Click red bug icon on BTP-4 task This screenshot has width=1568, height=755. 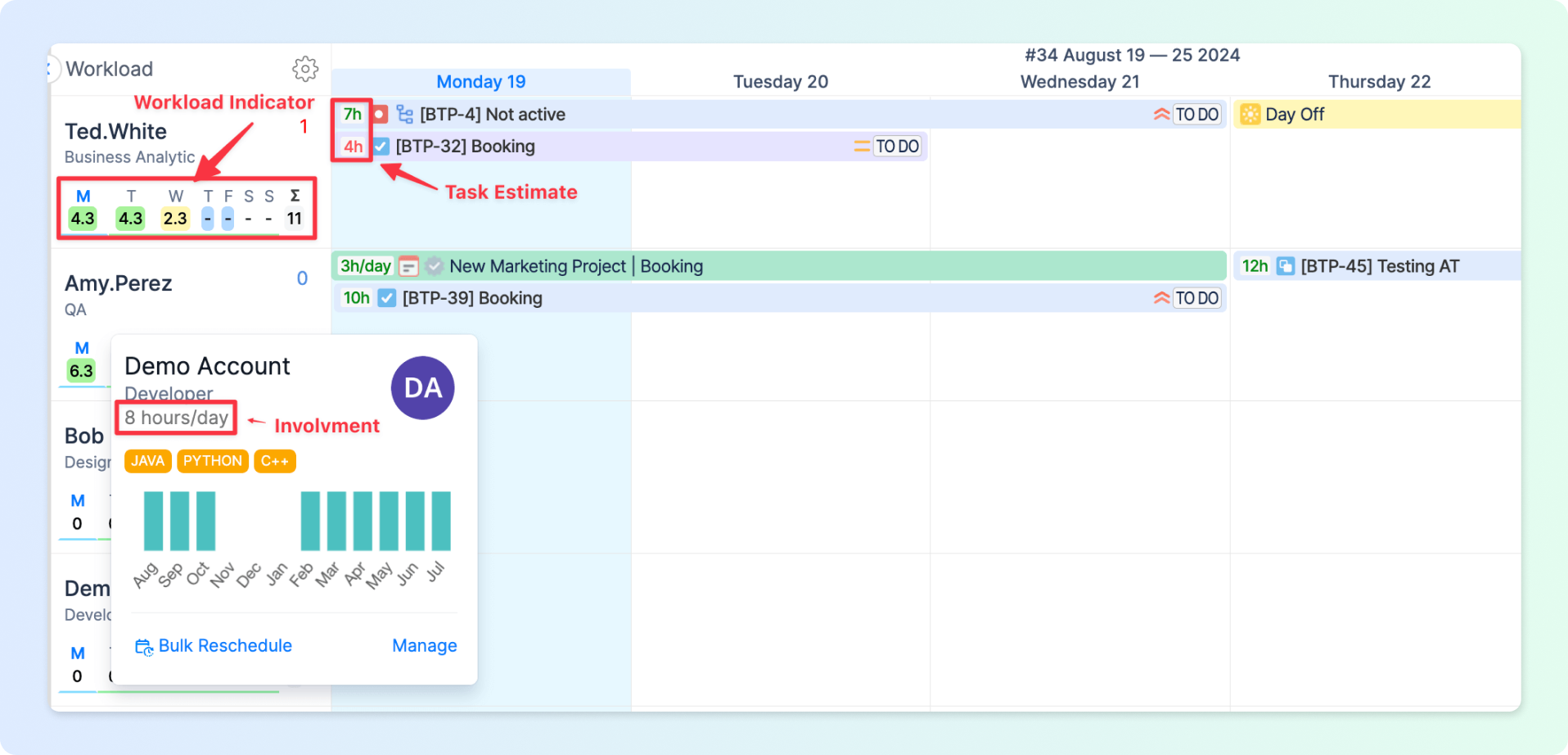tap(380, 115)
